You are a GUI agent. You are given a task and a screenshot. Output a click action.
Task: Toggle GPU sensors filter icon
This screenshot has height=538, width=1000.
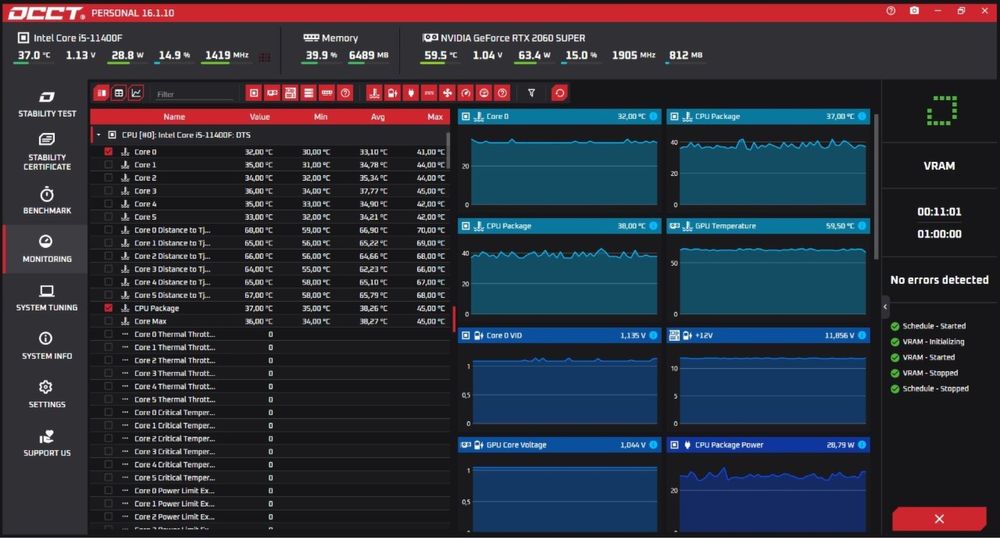click(x=272, y=93)
